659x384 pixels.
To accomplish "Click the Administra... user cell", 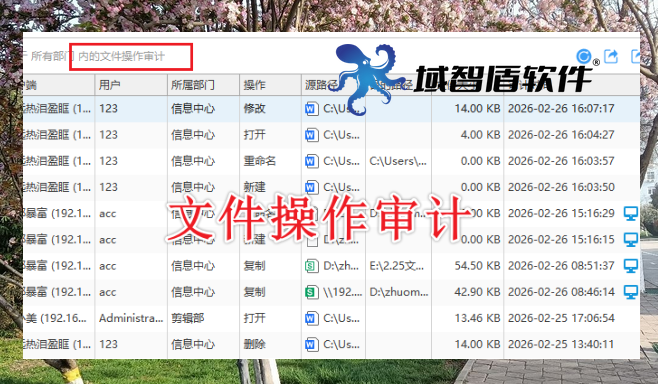I will coord(131,318).
